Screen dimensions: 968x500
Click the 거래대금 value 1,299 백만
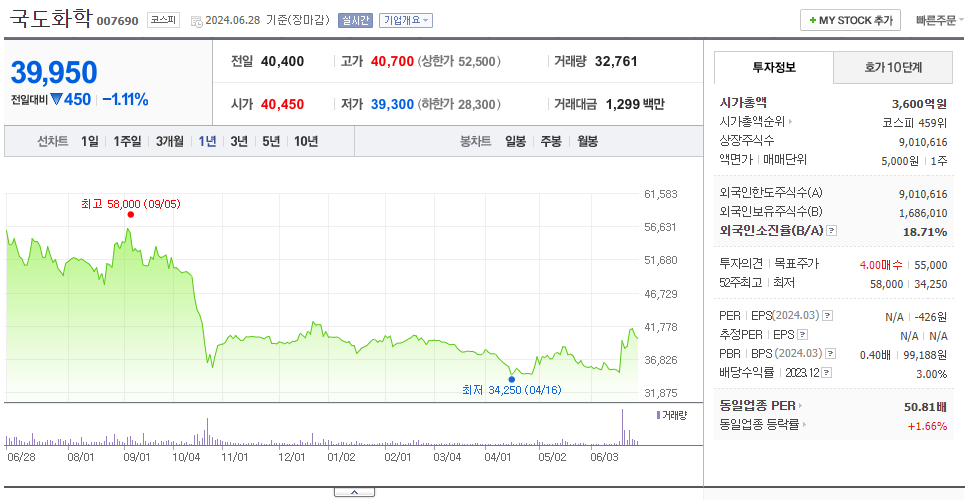635,104
